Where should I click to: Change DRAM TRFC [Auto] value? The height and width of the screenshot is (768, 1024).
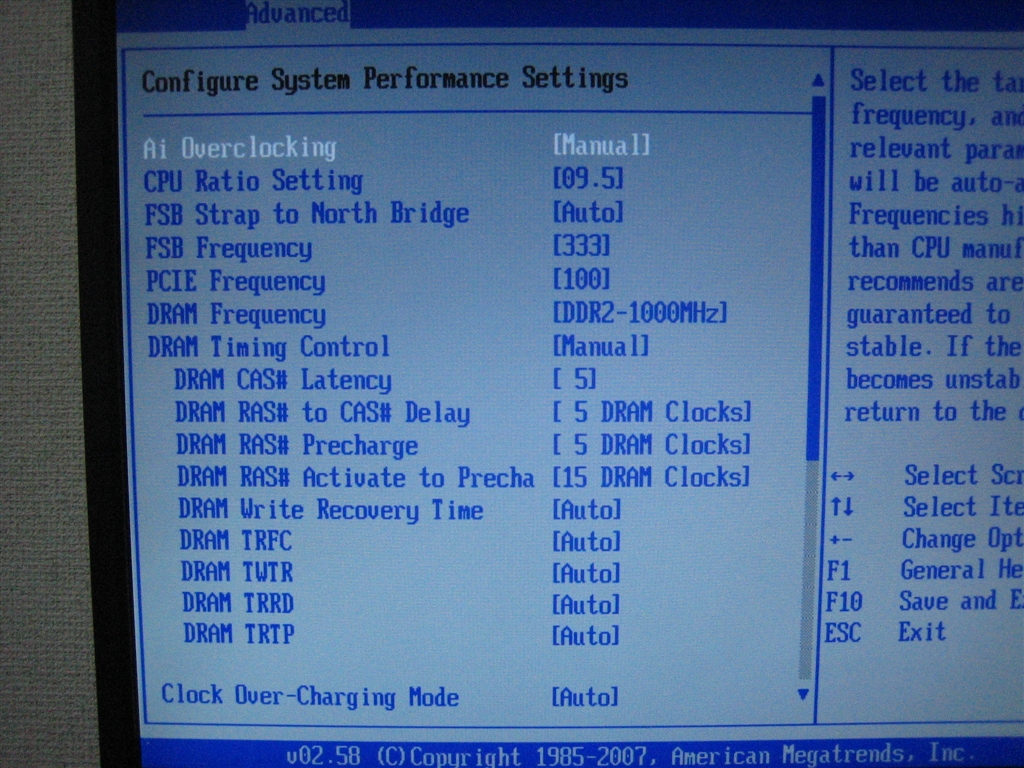(586, 541)
